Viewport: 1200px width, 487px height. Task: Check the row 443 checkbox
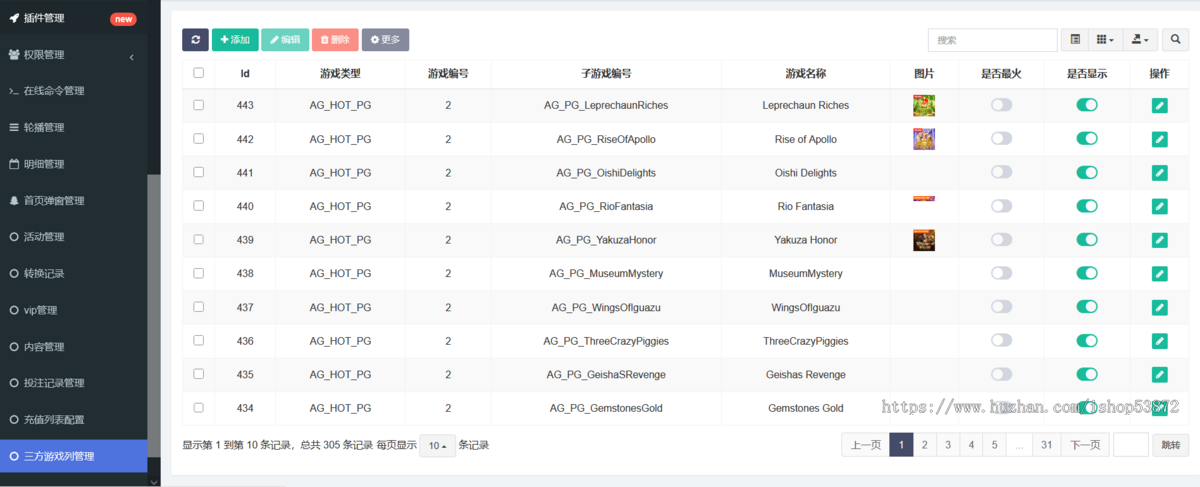pos(198,105)
